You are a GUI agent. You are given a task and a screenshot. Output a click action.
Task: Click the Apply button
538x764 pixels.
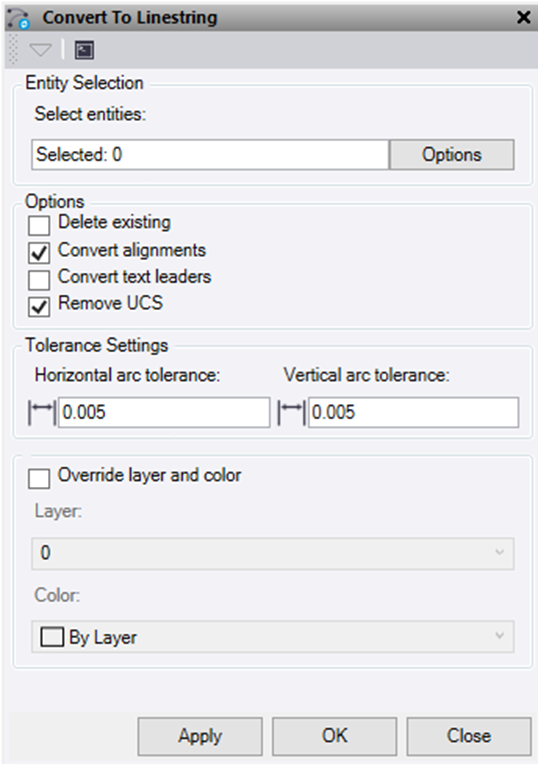200,736
